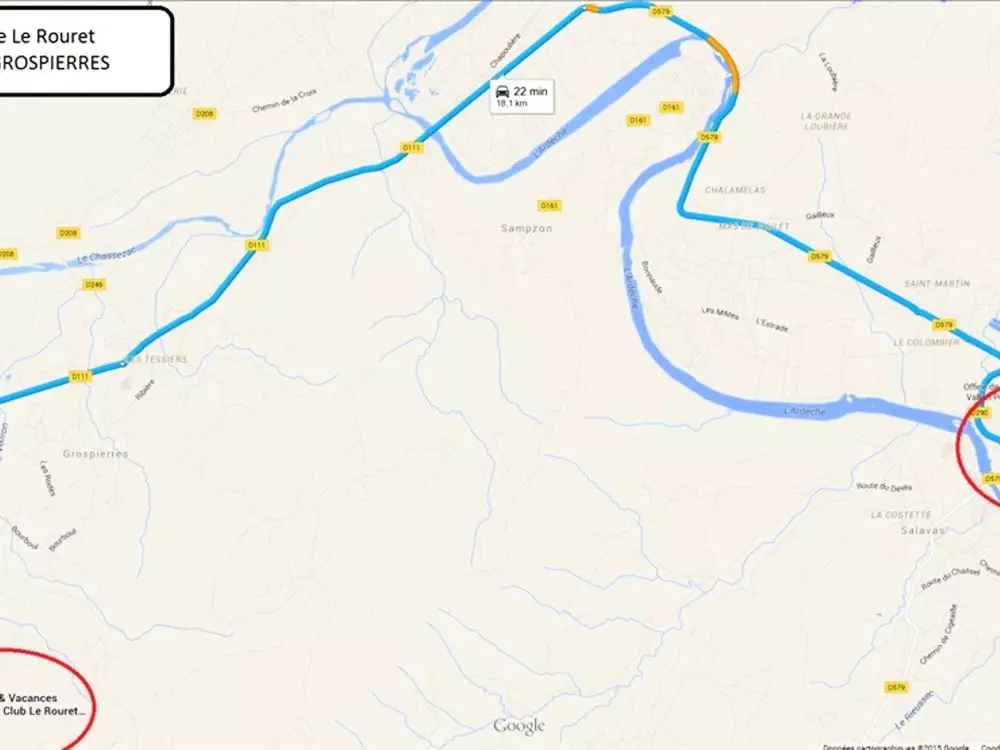This screenshot has width=1000, height=750.
Task: Open the Google logo on the map
Action: (519, 726)
